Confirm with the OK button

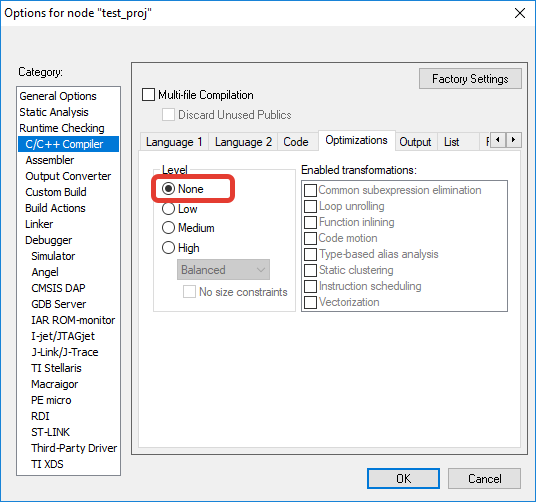403,478
